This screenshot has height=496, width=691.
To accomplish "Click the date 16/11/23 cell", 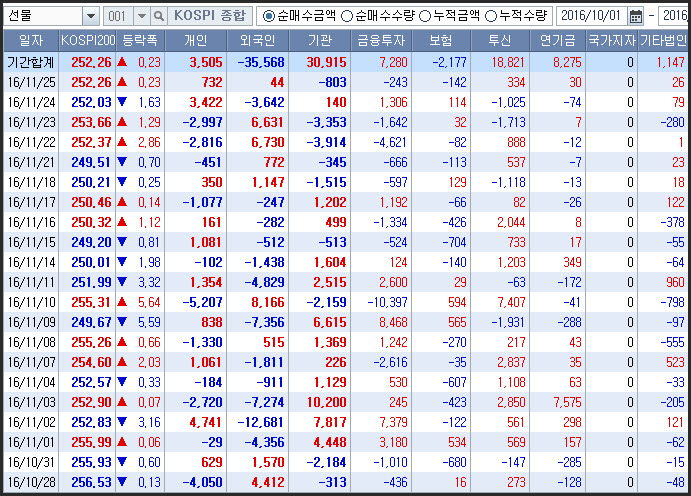I will coord(32,122).
